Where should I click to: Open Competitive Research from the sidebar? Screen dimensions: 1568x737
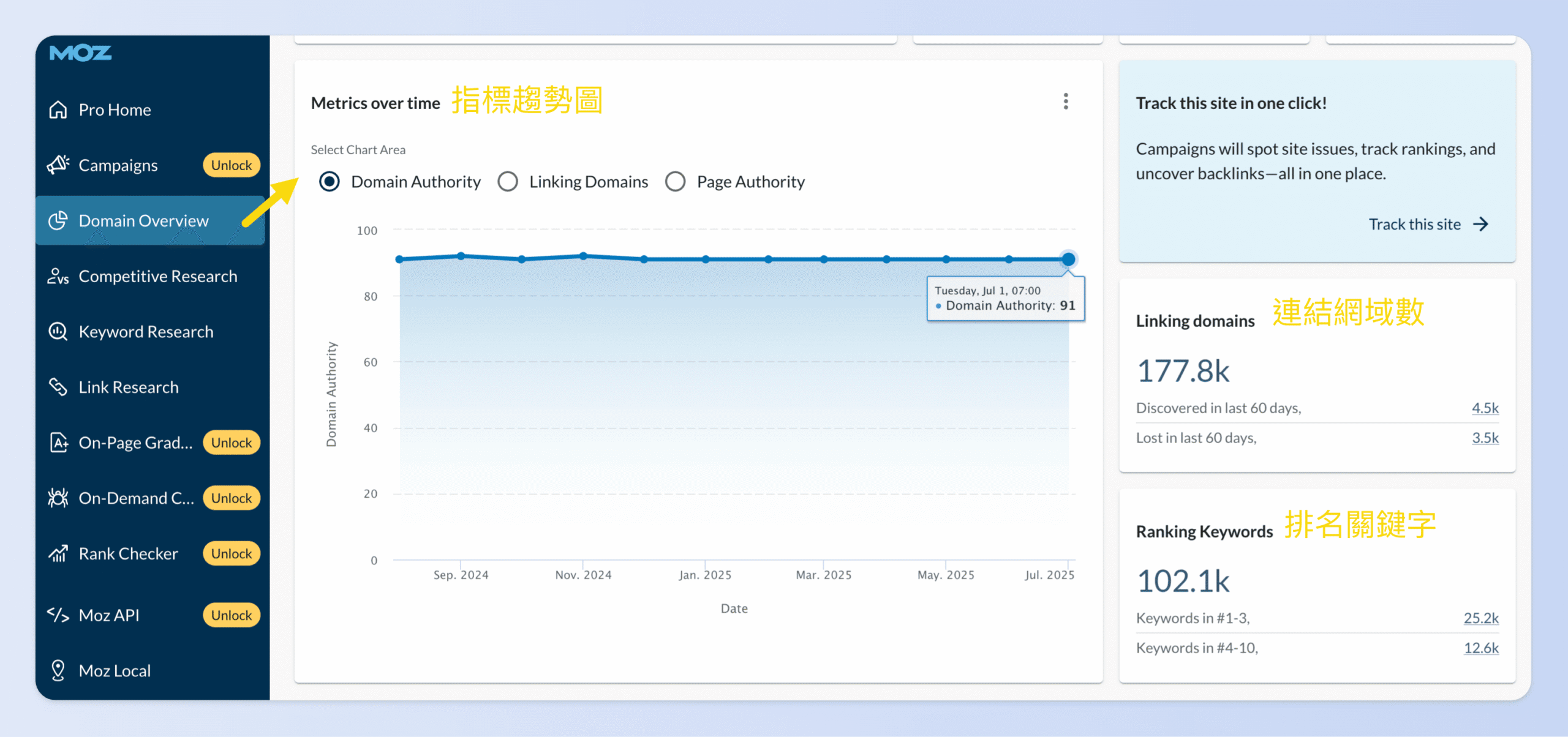157,276
